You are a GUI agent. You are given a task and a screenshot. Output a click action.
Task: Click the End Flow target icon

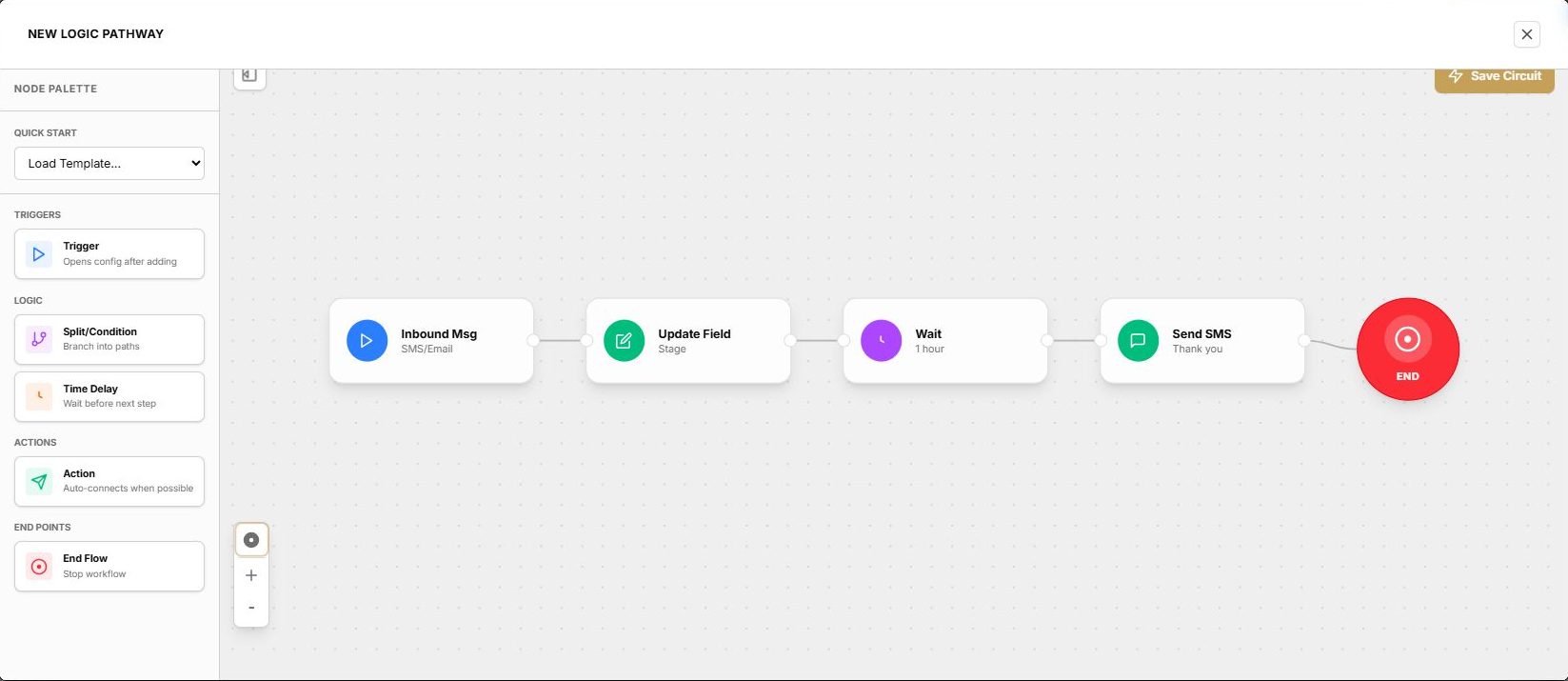(x=39, y=566)
